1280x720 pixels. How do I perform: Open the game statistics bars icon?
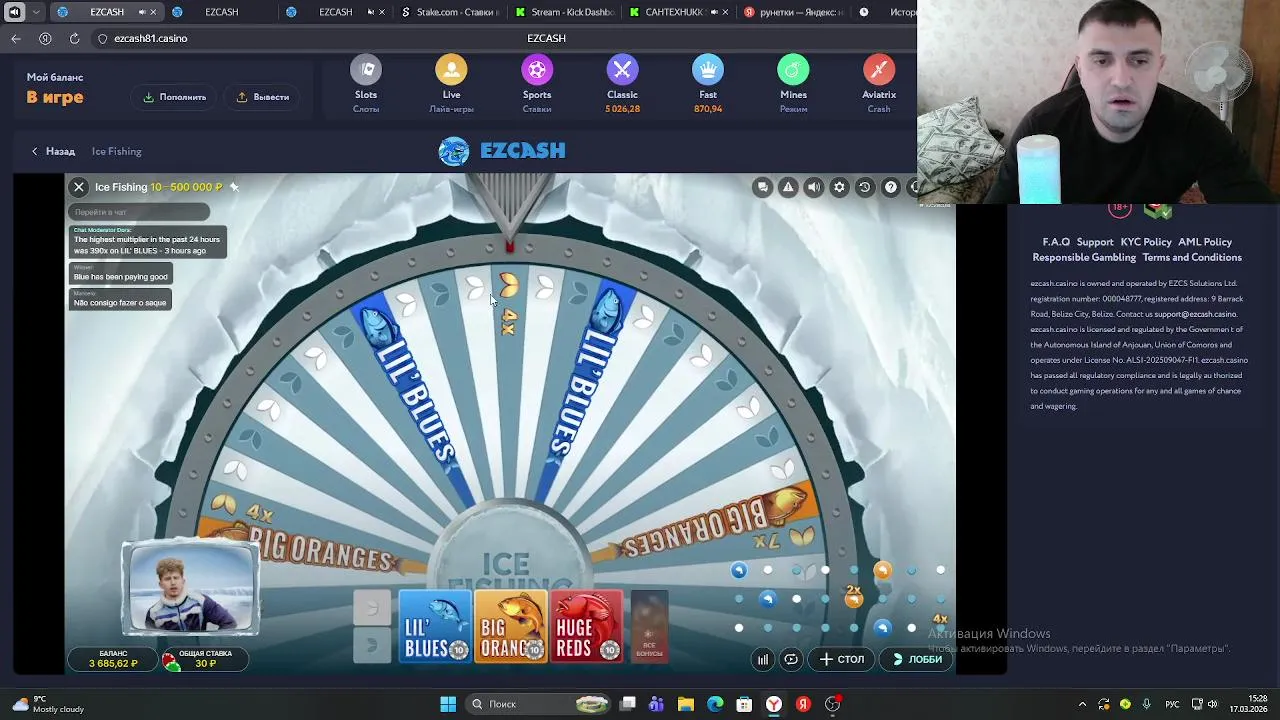click(763, 659)
